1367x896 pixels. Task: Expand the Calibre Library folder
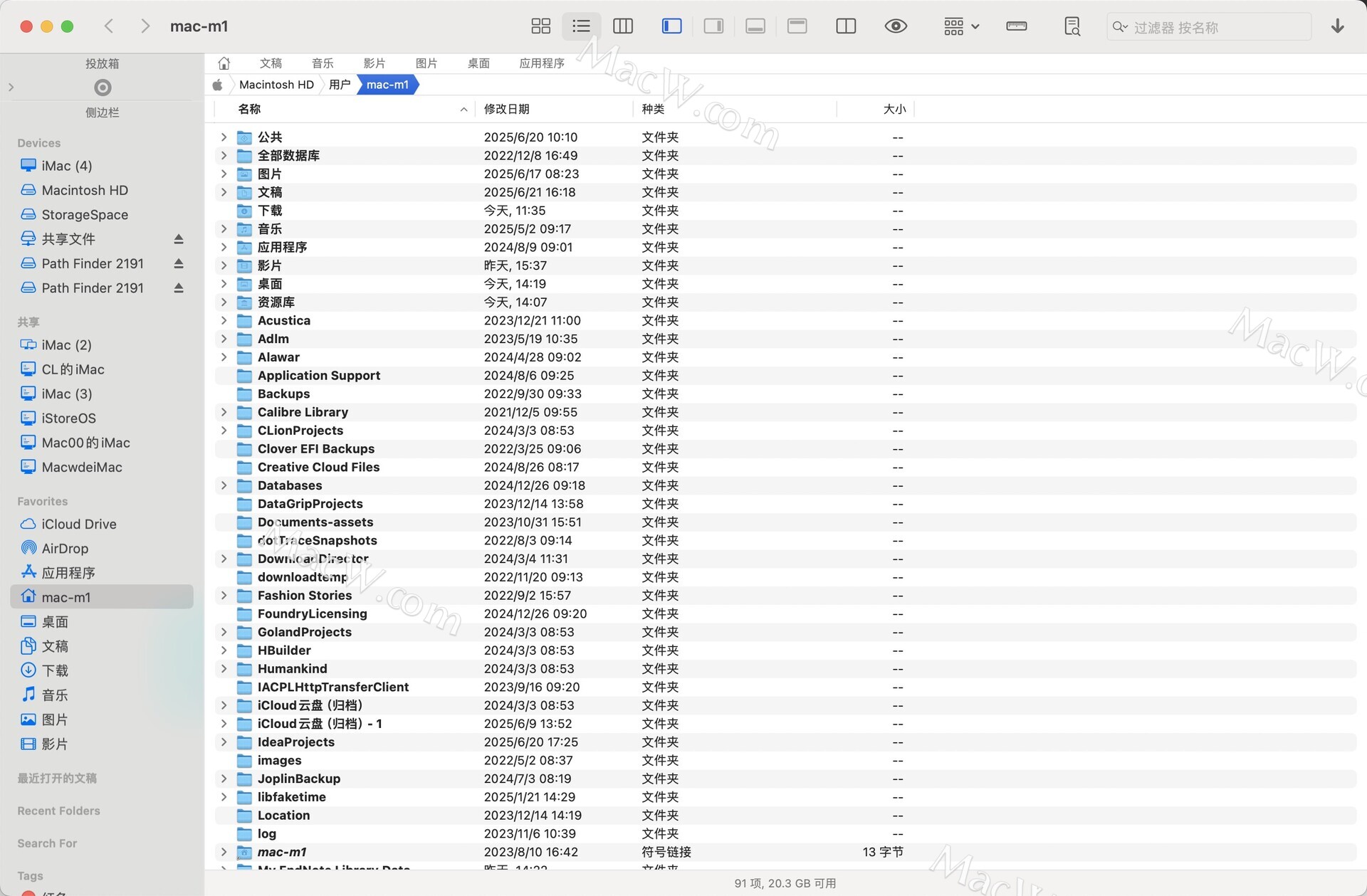[x=224, y=412]
